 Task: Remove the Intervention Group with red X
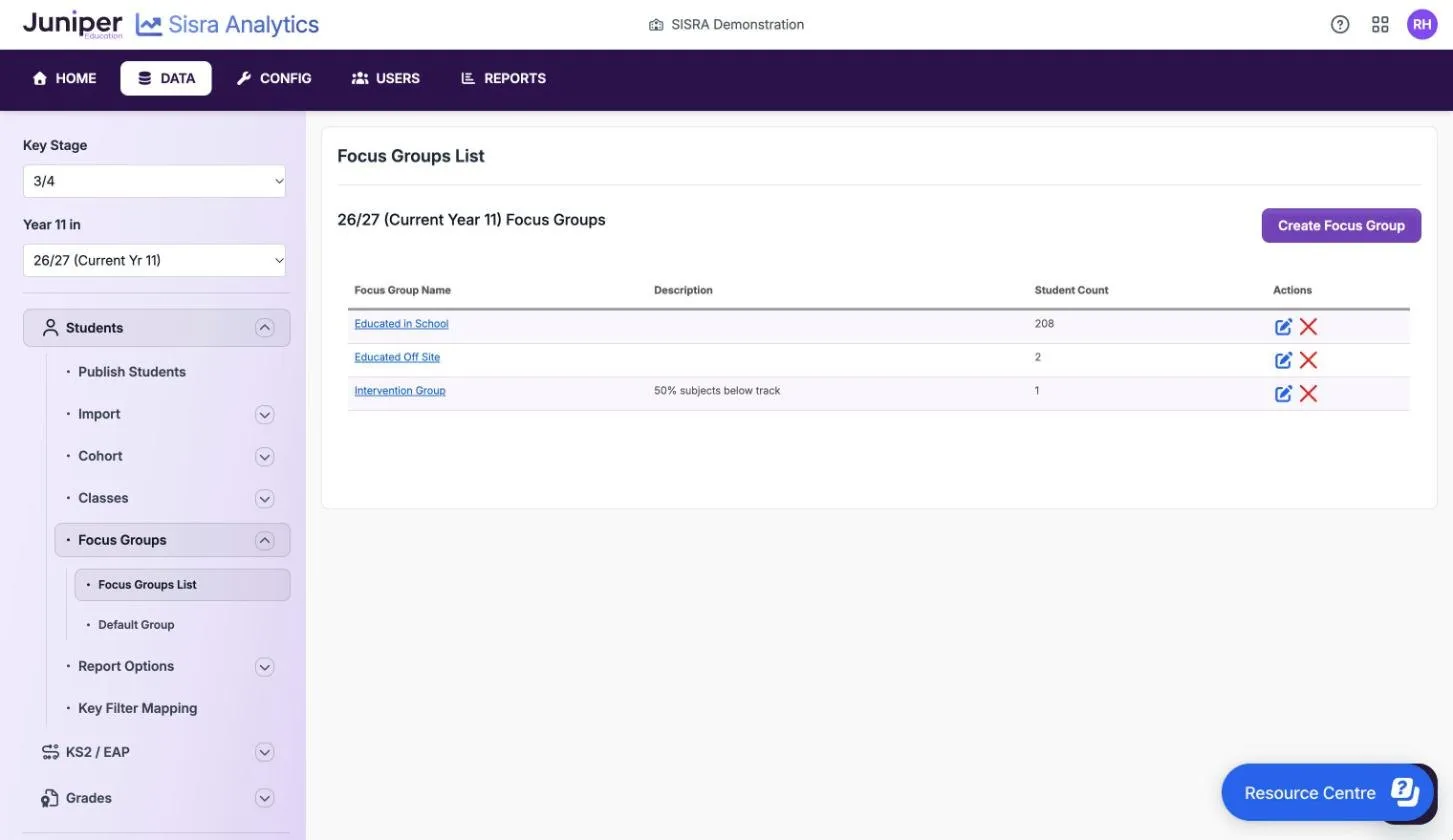[x=1308, y=394]
